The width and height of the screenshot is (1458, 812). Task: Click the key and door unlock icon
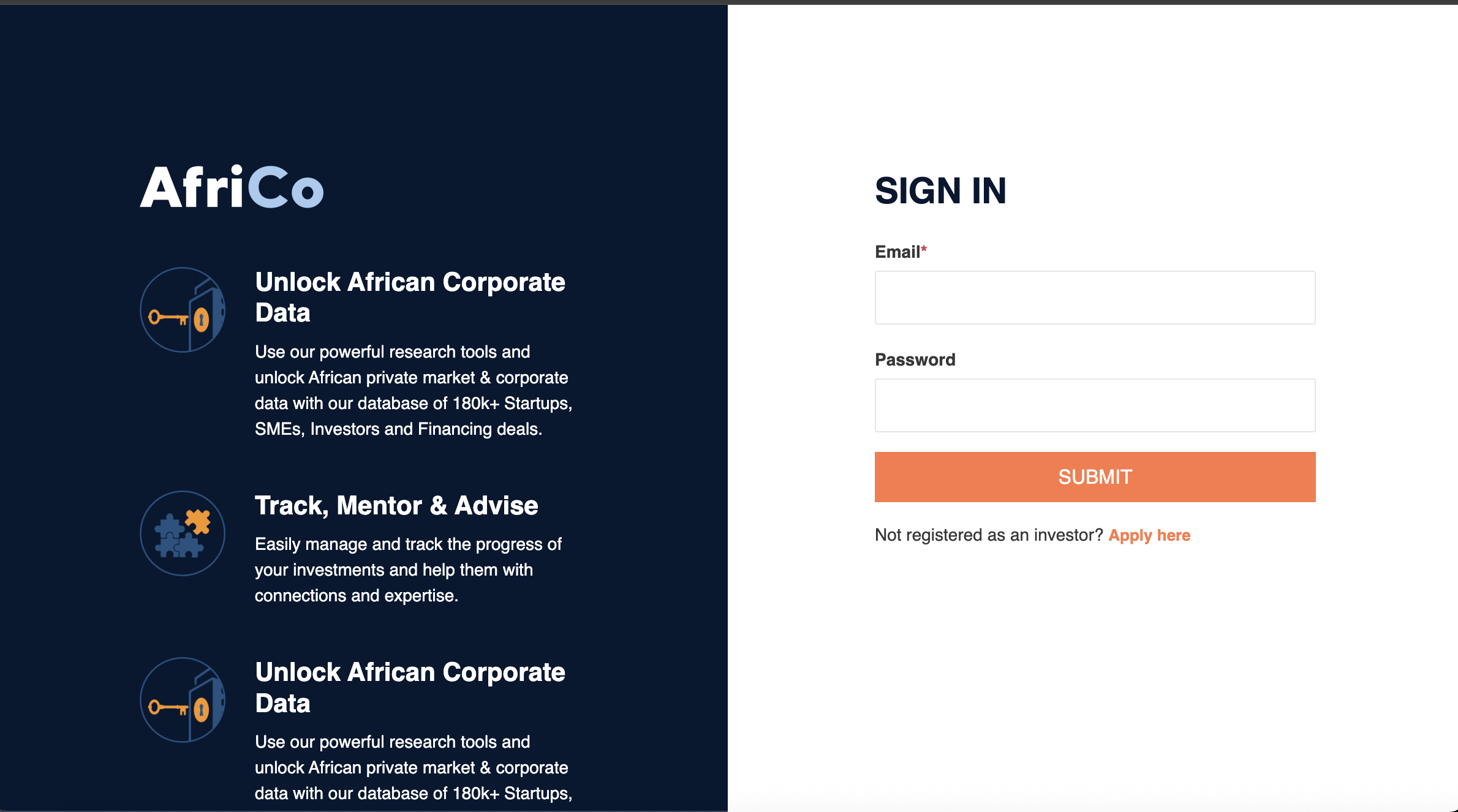pyautogui.click(x=182, y=309)
